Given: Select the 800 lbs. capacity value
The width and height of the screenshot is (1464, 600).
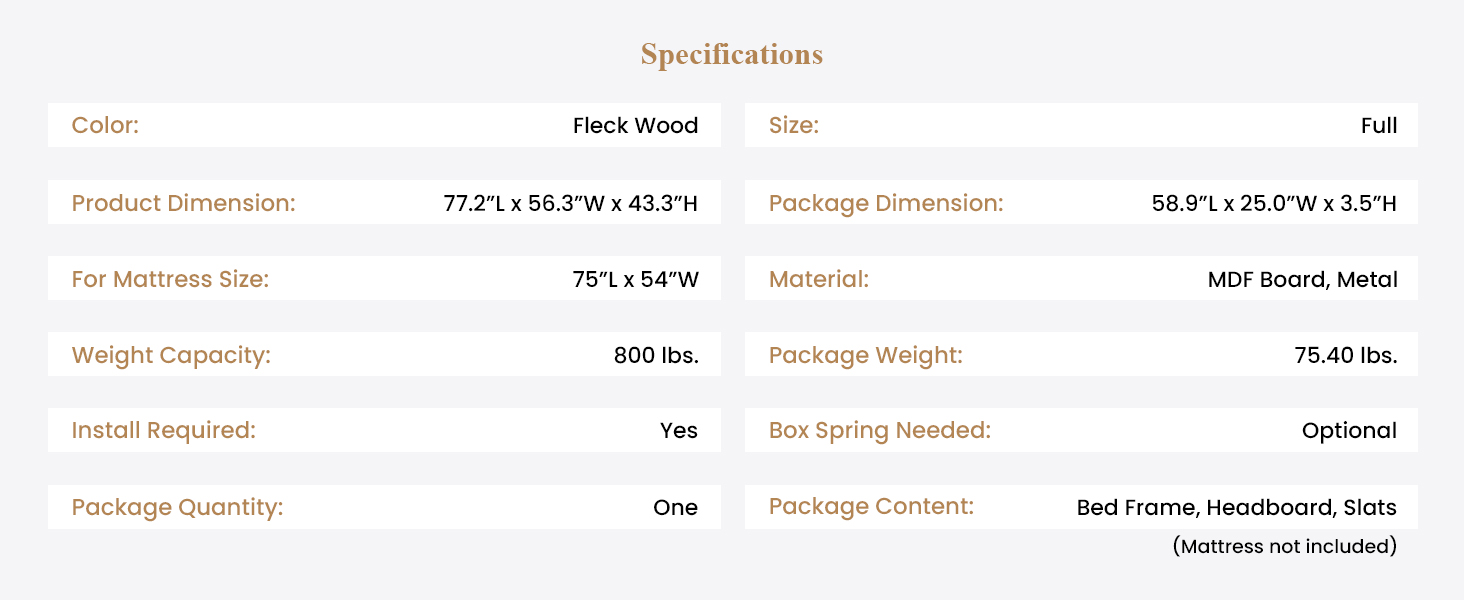Looking at the screenshot, I should point(656,355).
